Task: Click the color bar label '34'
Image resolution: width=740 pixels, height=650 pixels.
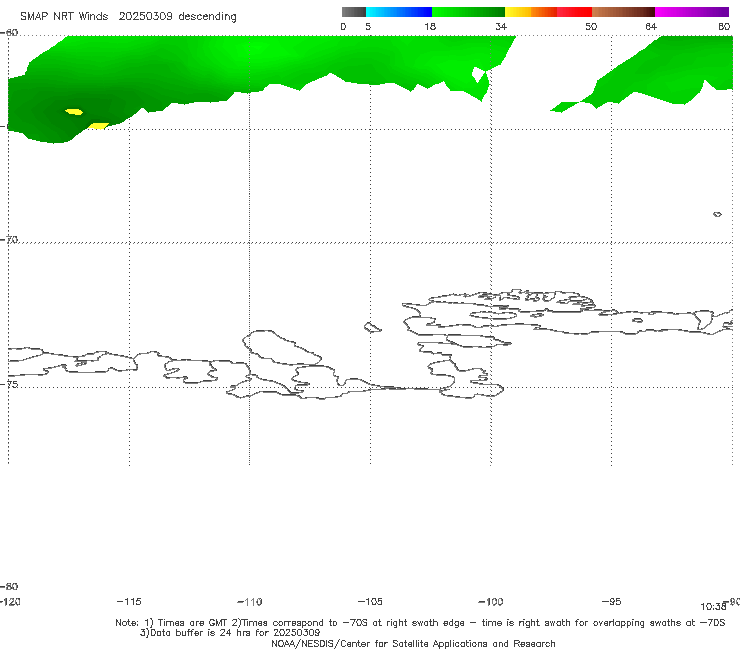Action: coord(501,26)
